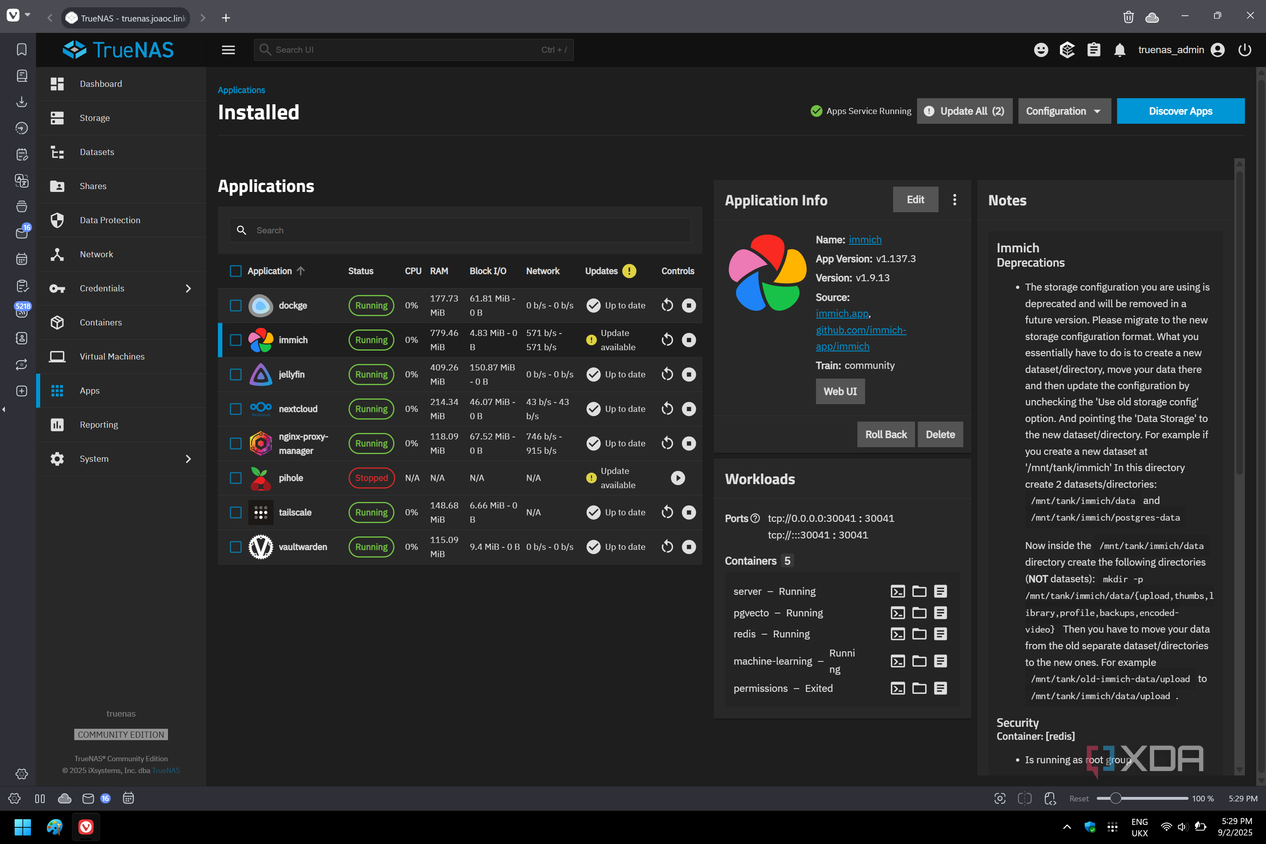Image resolution: width=1266 pixels, height=844 pixels.
Task: Restart the nextcloud app
Action: 667,409
